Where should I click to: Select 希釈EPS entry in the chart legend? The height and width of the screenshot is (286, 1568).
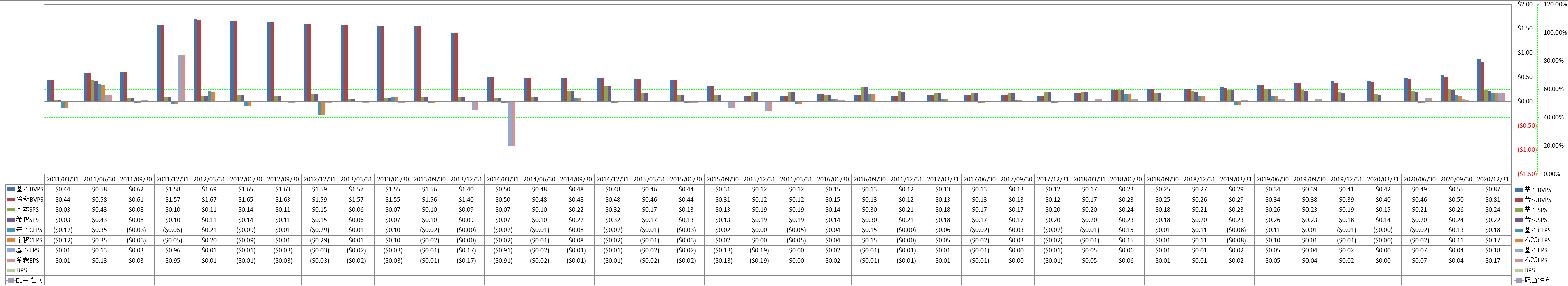coord(1530,260)
